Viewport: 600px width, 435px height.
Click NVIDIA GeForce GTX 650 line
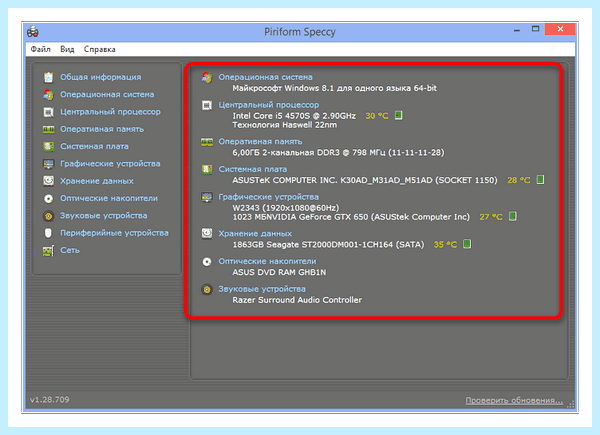(351, 217)
